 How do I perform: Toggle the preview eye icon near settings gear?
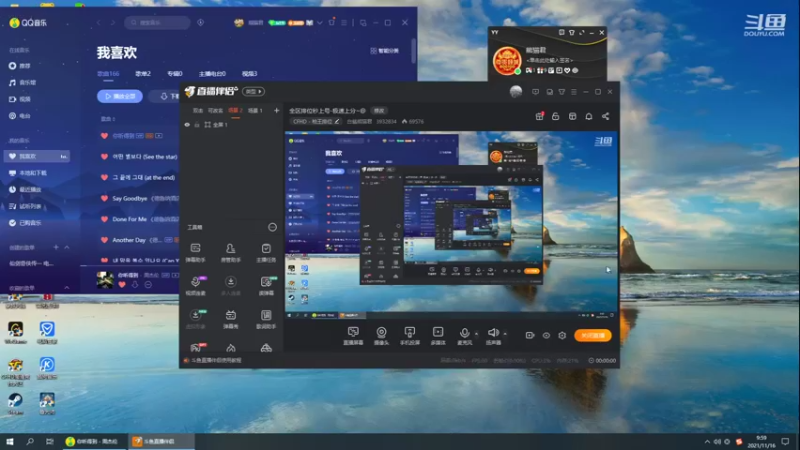[x=546, y=335]
